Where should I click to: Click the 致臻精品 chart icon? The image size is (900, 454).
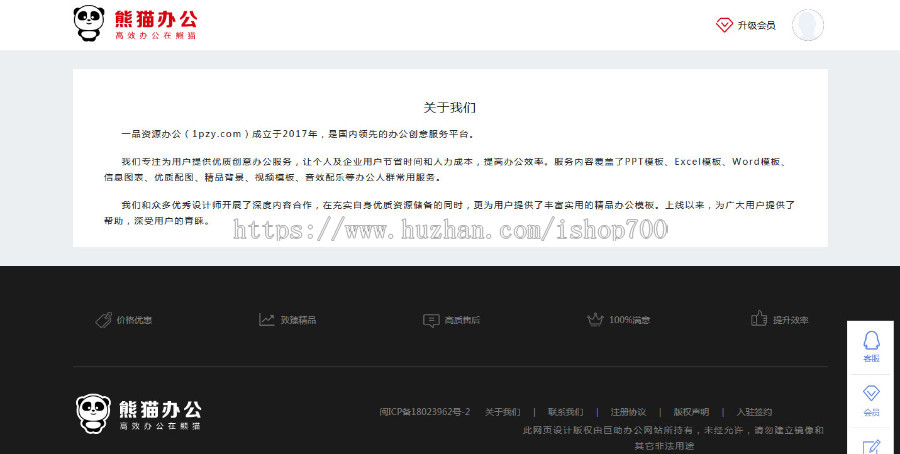[266, 320]
